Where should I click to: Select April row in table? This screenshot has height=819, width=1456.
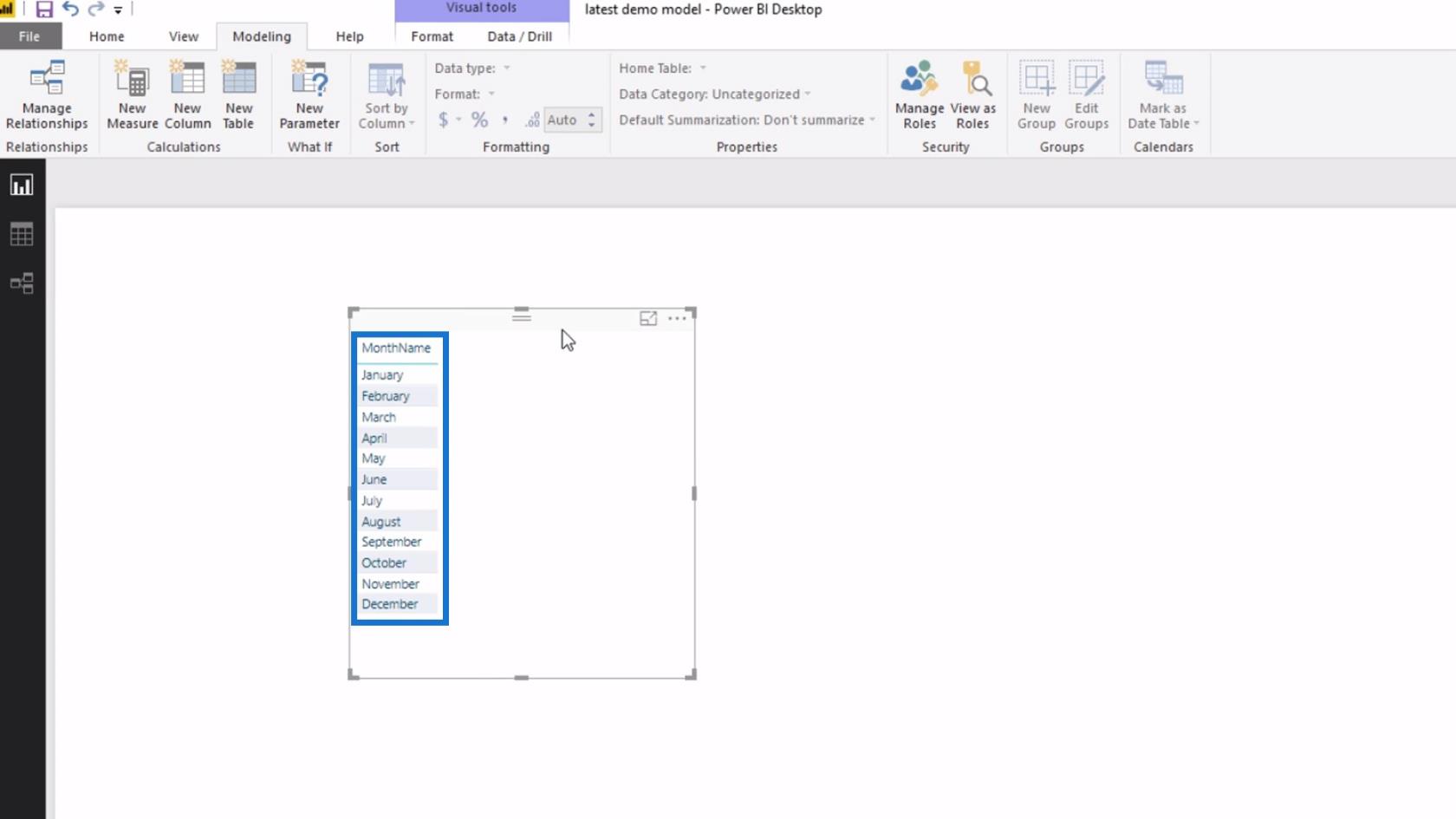click(x=399, y=438)
